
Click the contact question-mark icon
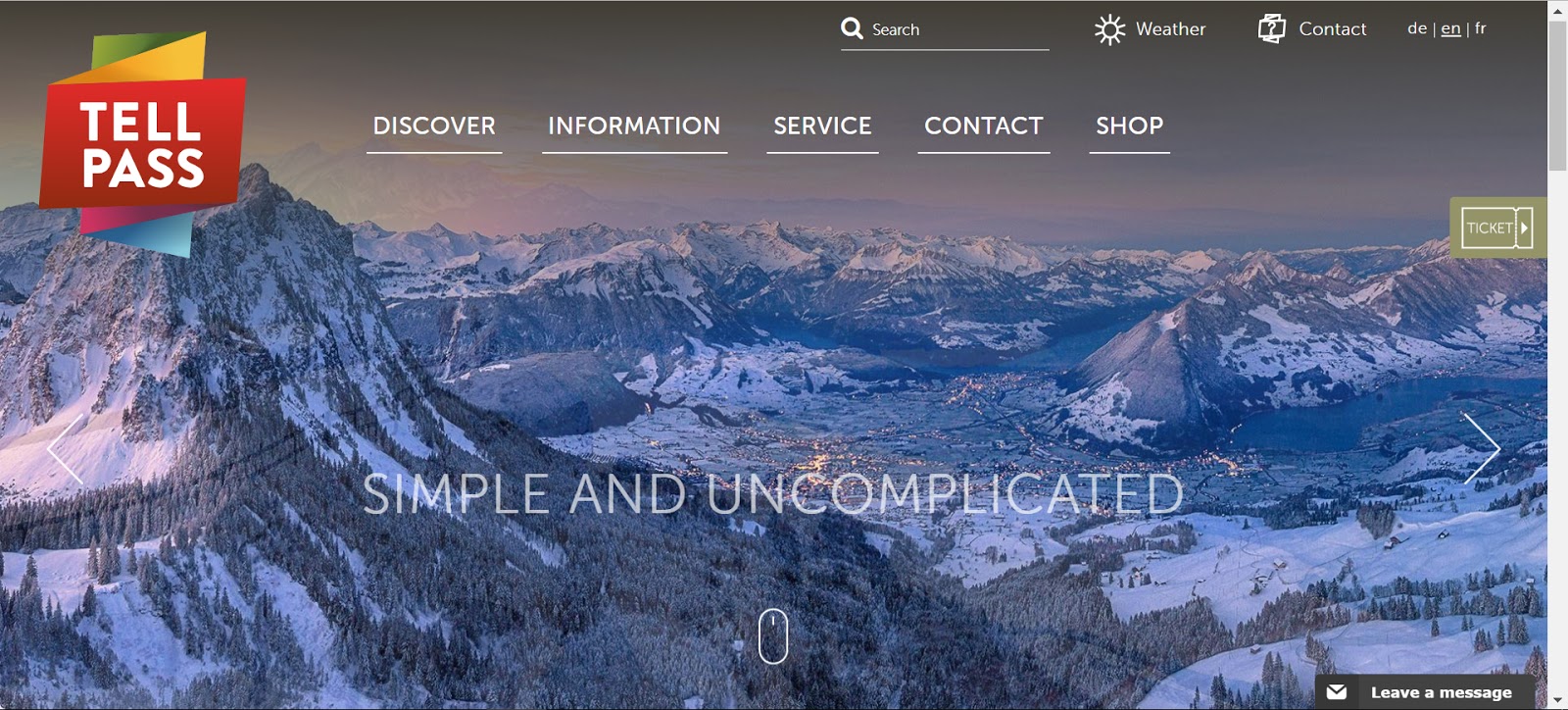(1271, 28)
